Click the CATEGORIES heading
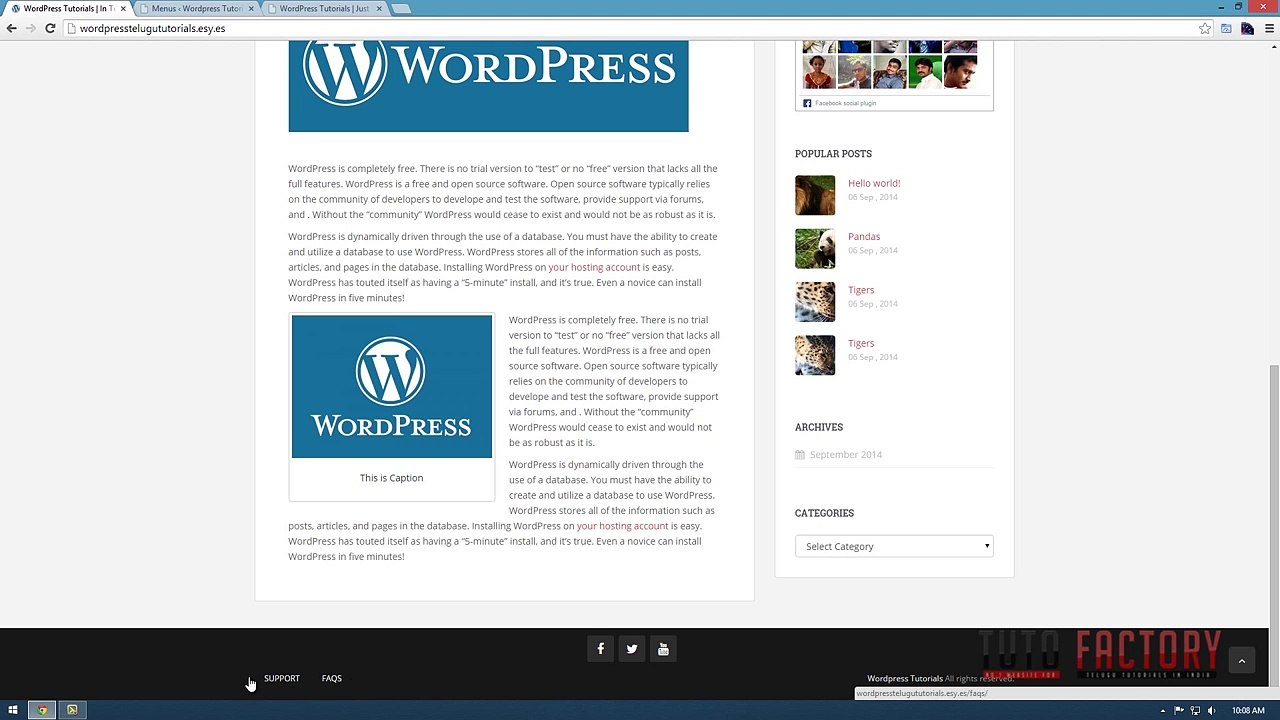This screenshot has height=720, width=1280. (824, 513)
